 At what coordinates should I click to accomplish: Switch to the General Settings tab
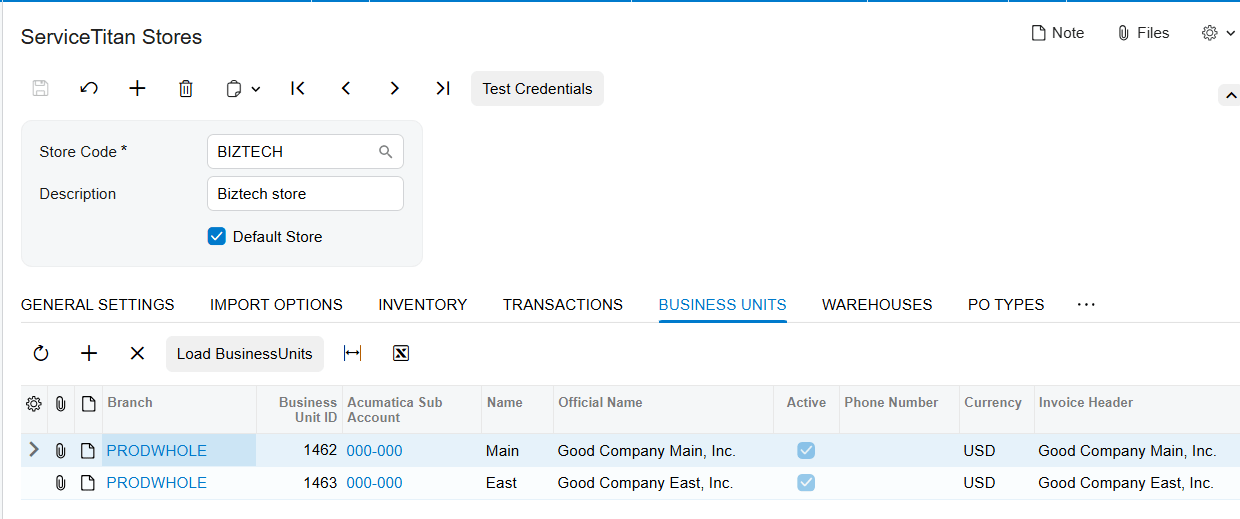tap(98, 305)
